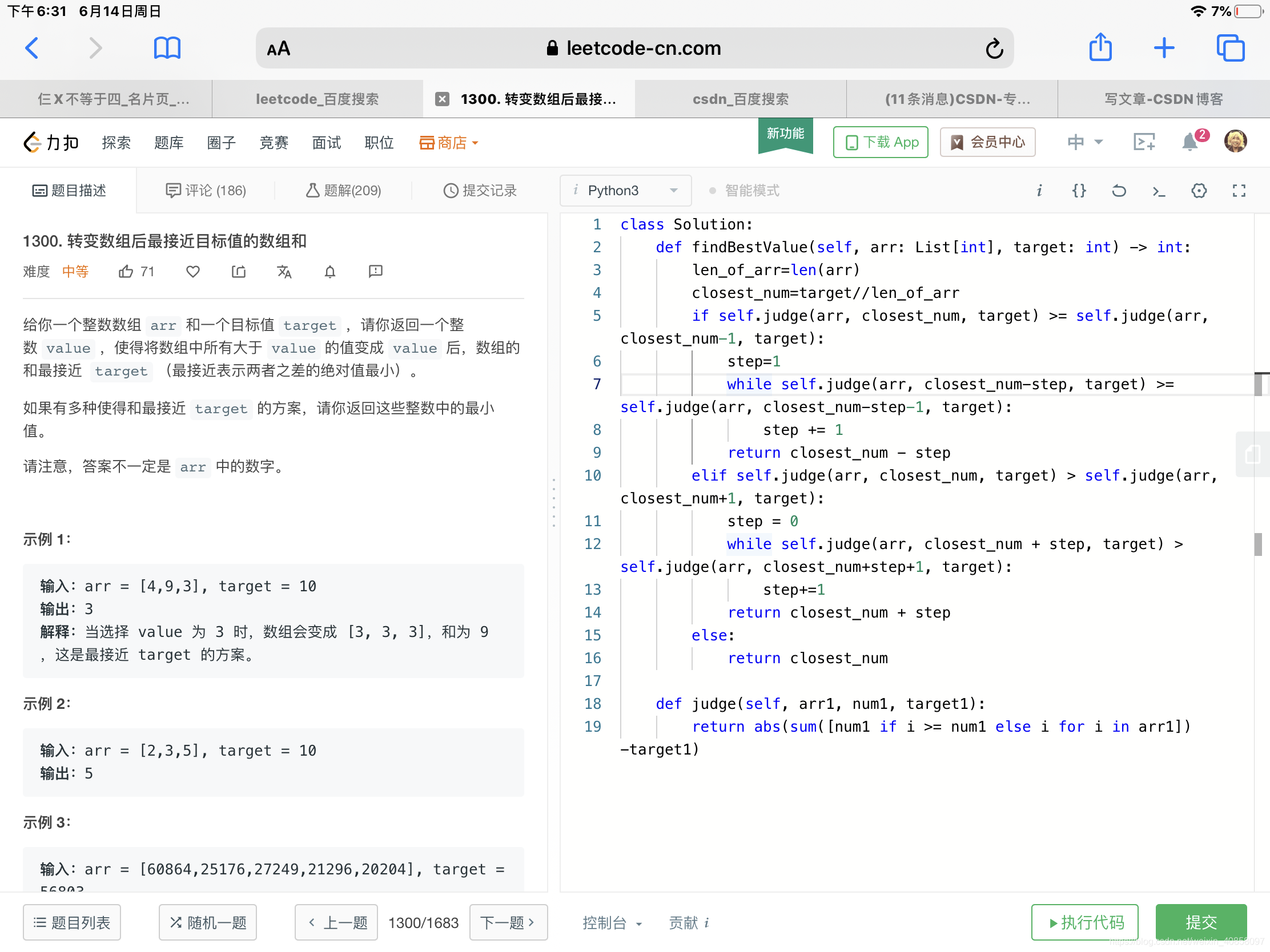The height and width of the screenshot is (952, 1270).
Task: Open Safari bookmarks book icon
Action: tap(167, 48)
